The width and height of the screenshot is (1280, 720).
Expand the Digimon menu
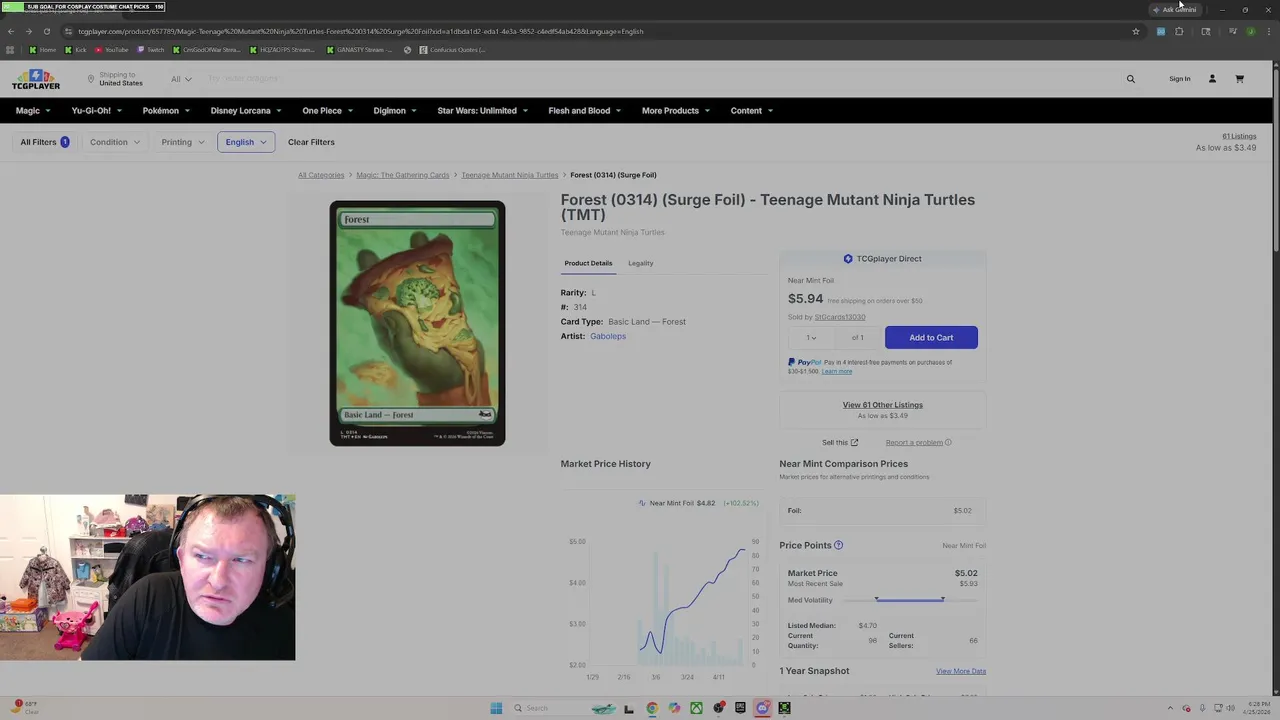395,111
